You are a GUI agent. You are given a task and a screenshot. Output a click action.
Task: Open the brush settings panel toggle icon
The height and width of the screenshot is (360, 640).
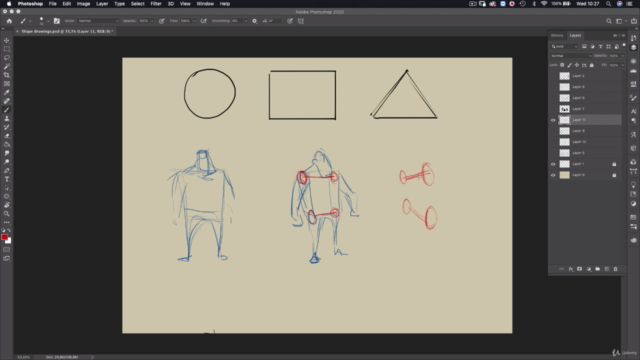pos(57,21)
